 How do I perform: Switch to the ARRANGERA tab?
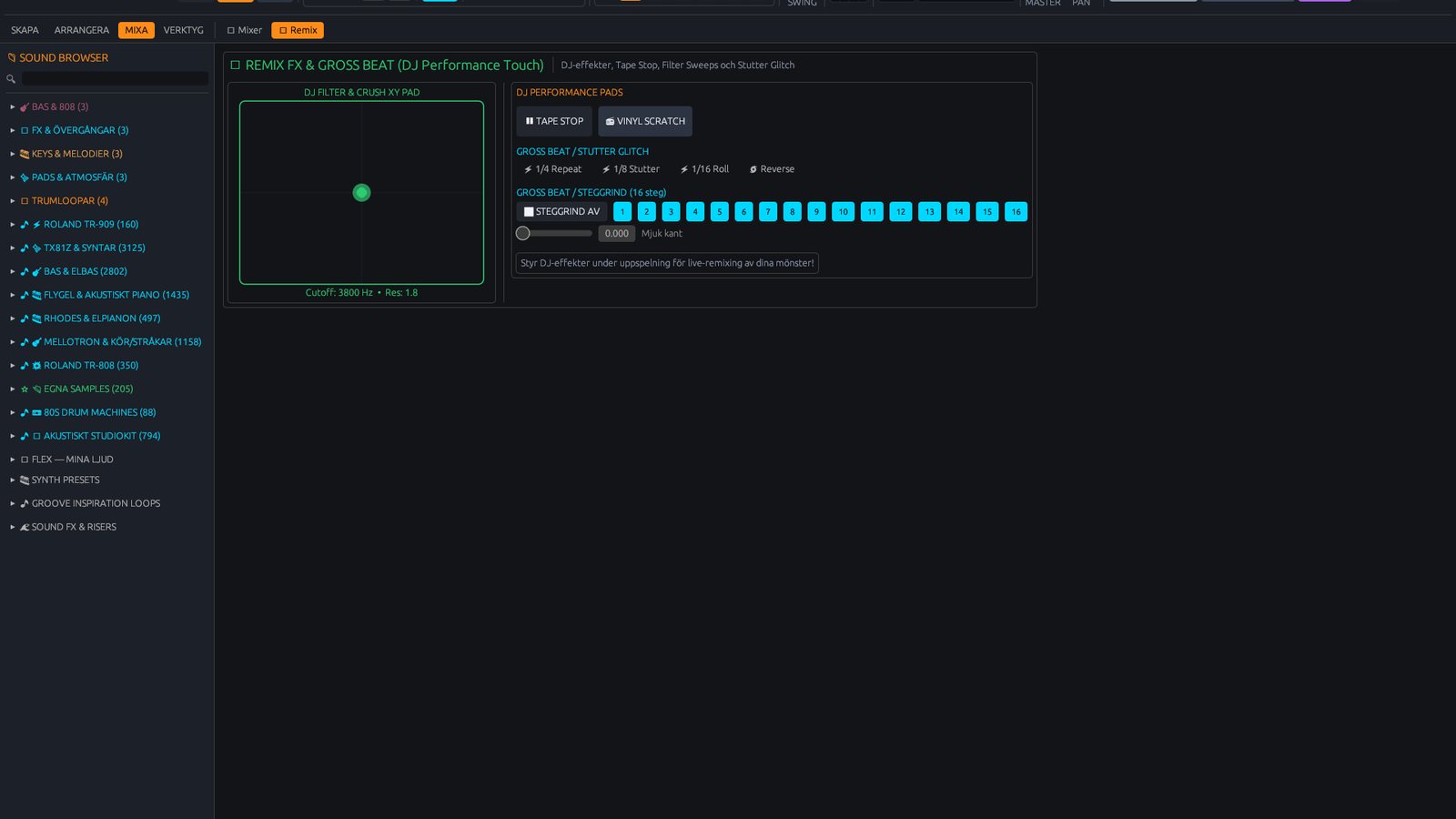click(x=81, y=30)
